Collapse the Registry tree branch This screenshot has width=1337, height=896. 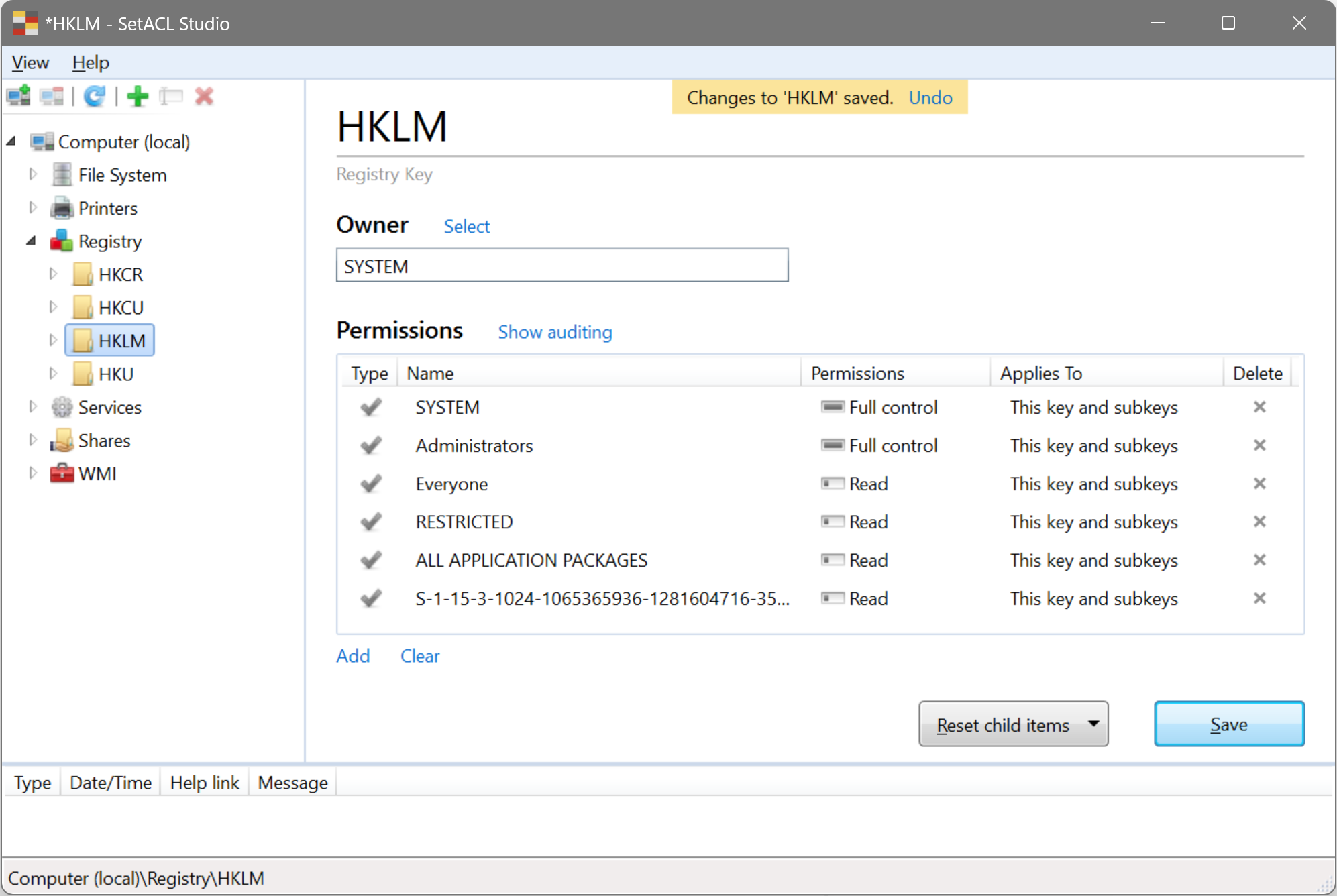[x=31, y=240]
